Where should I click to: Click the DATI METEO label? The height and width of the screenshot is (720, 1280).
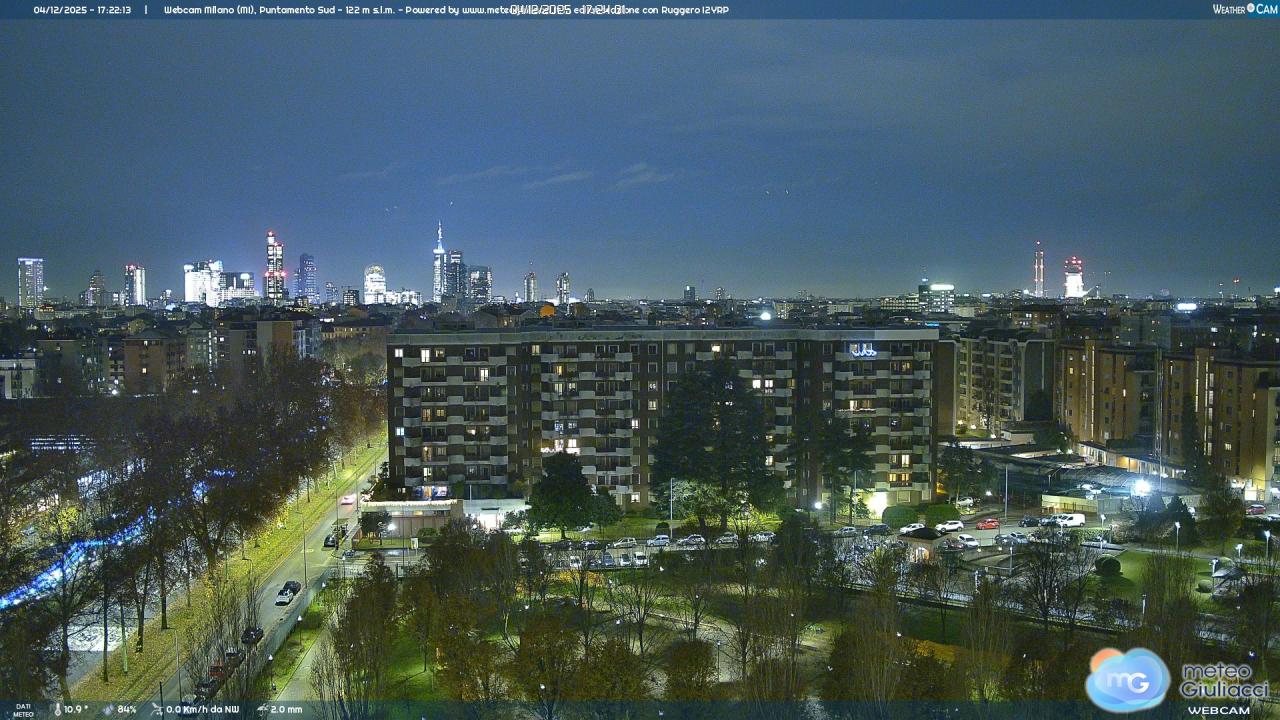point(22,710)
